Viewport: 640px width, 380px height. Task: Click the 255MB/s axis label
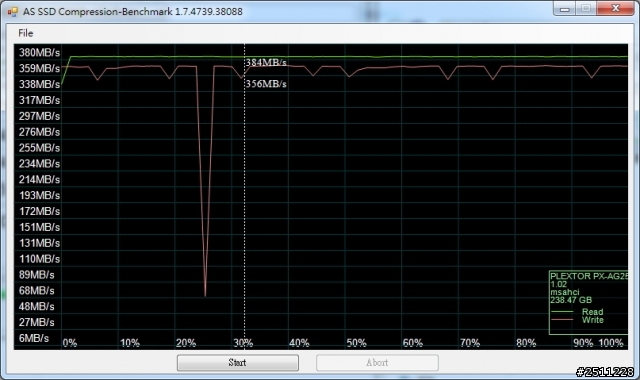[x=39, y=148]
